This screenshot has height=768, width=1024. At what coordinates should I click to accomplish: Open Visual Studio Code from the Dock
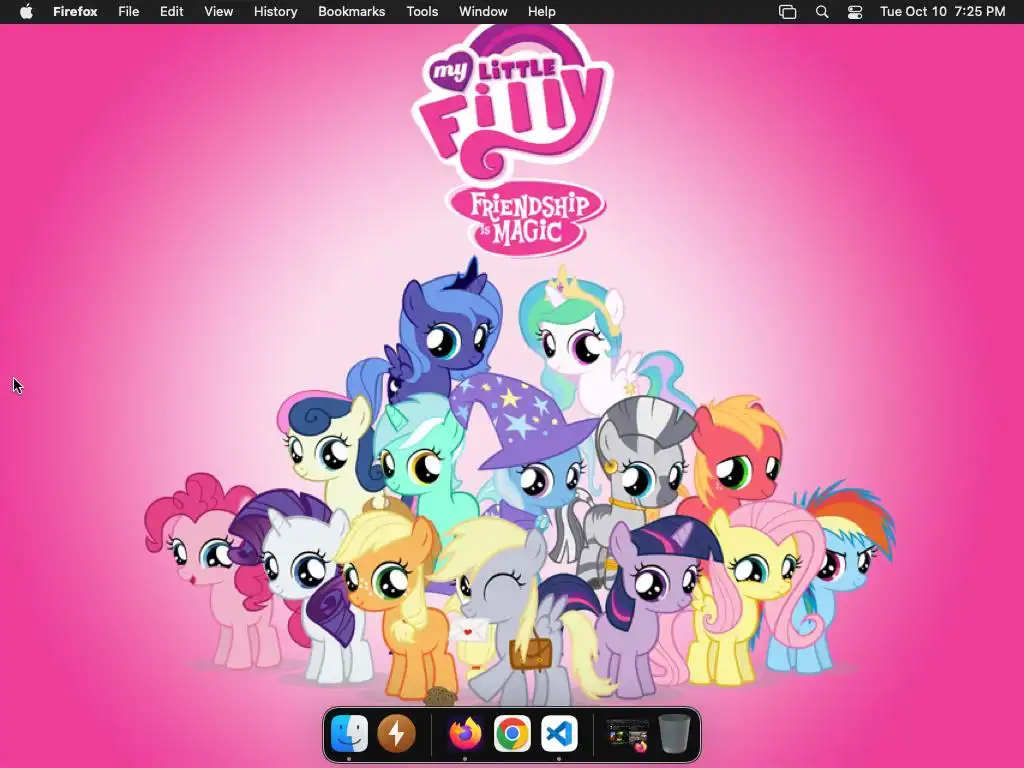coord(559,733)
